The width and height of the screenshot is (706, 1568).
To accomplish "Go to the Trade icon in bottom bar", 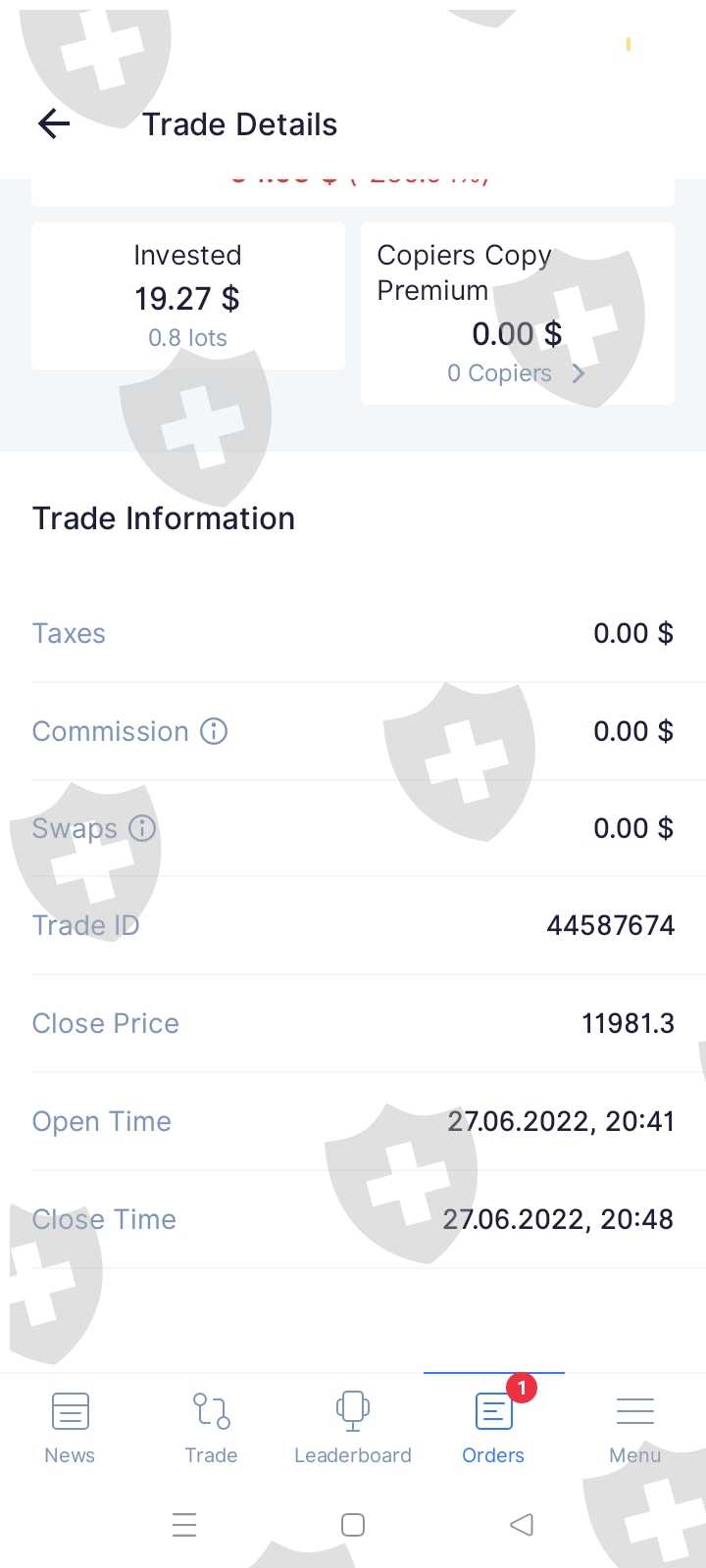I will click(211, 1412).
